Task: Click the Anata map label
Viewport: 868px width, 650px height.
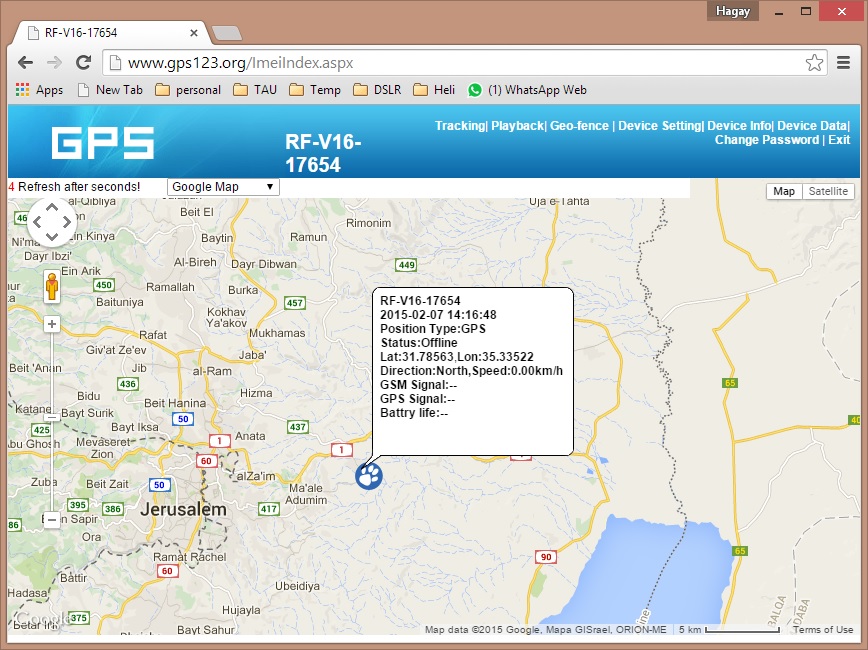Action: 250,436
